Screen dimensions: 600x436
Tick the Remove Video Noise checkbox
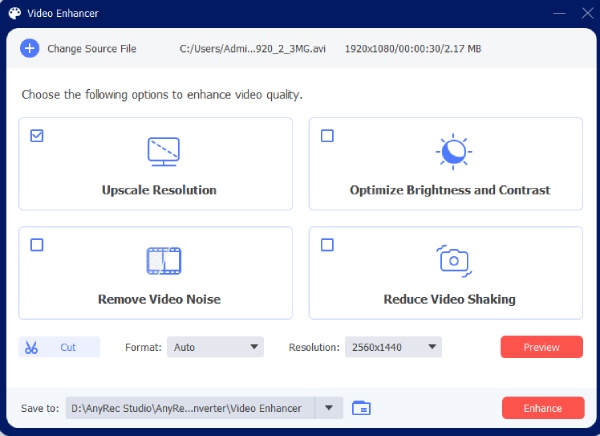click(x=37, y=245)
